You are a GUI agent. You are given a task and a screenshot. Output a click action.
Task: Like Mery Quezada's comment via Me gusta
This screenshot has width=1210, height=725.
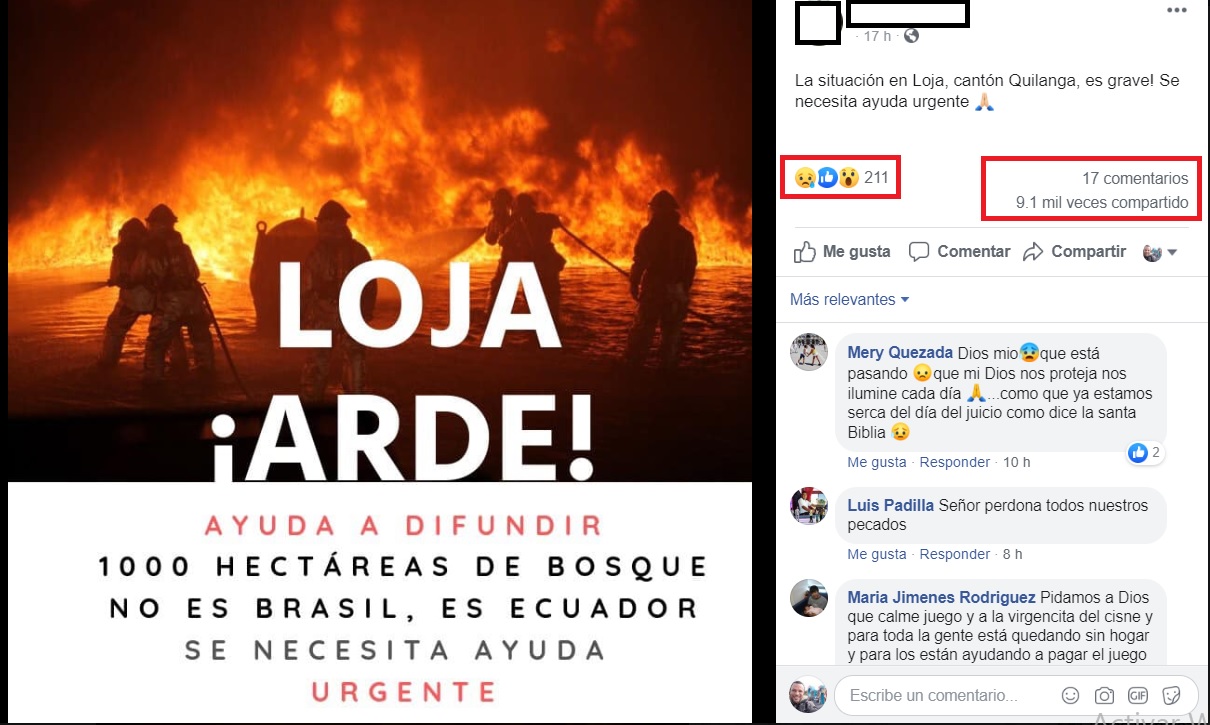pos(877,462)
